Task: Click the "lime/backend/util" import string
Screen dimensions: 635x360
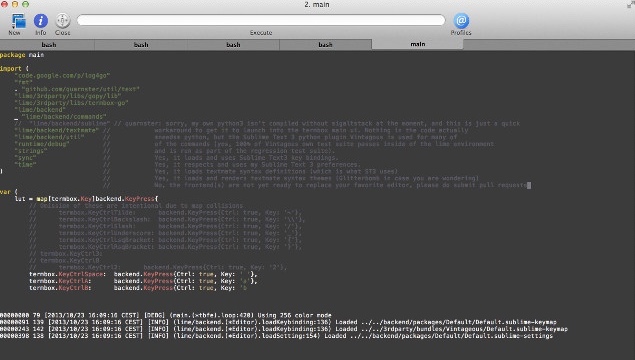Action: pyautogui.click(x=49, y=137)
